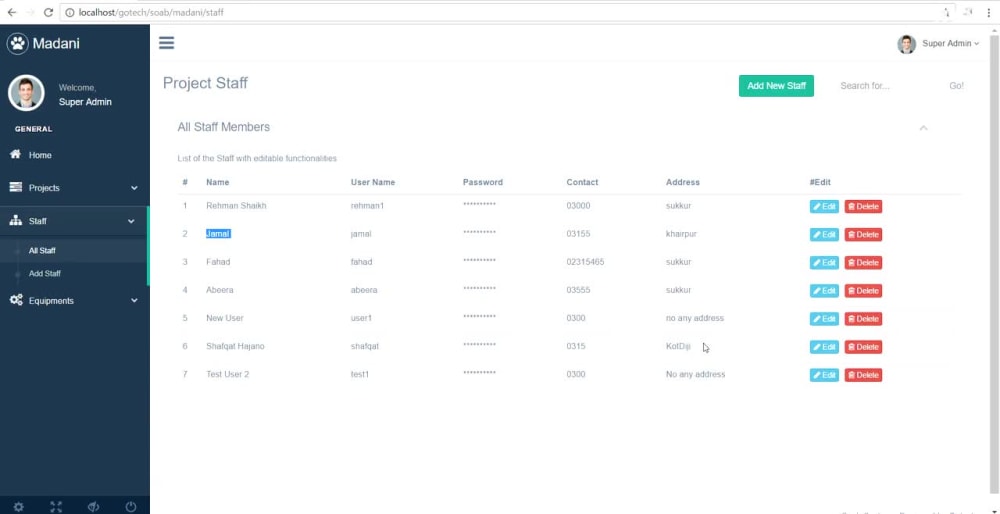The image size is (1000, 514).
Task: Click the Projects list icon
Action: [16, 187]
